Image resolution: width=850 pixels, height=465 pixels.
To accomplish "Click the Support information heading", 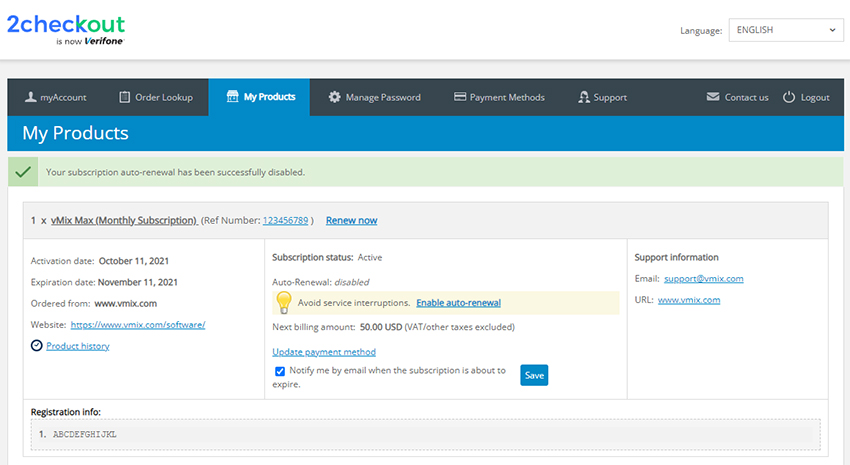I will click(677, 257).
